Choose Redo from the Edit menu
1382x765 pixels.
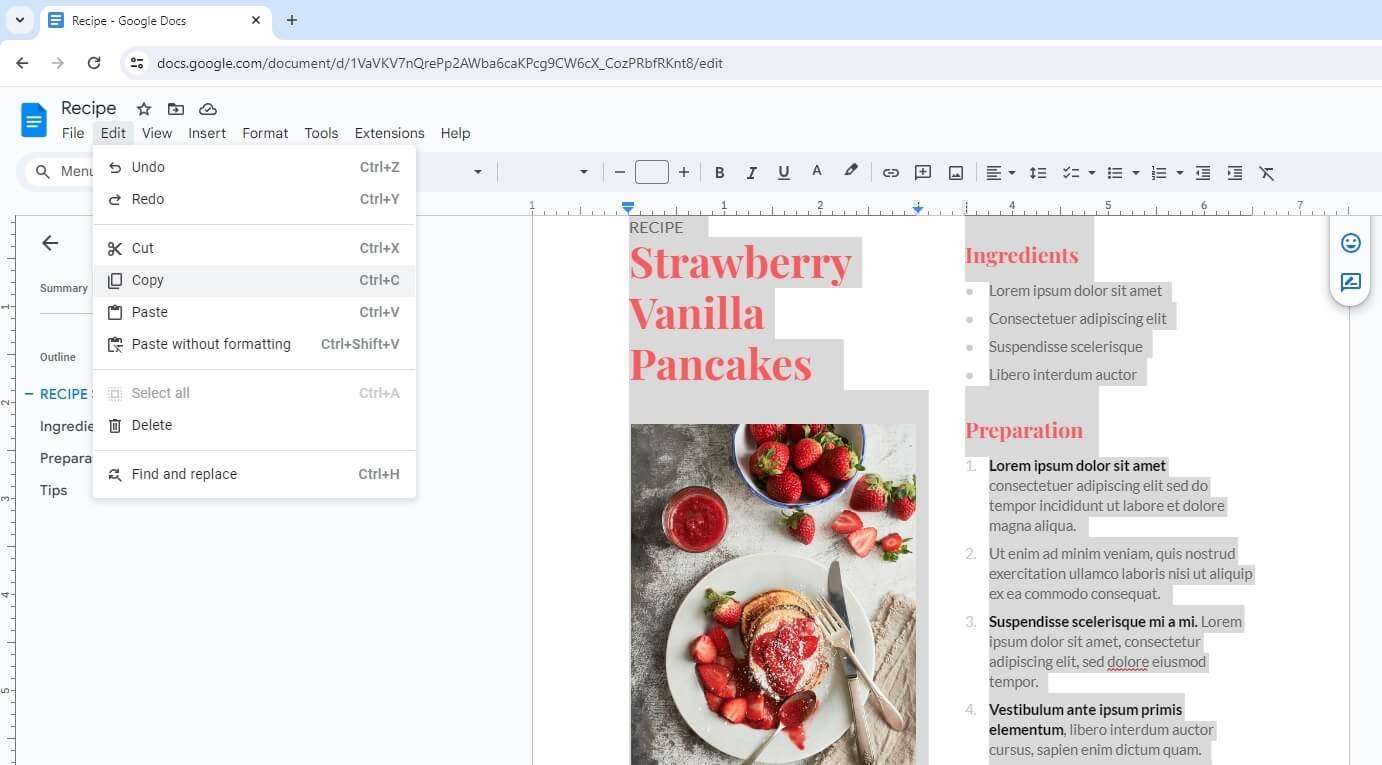(x=254, y=199)
